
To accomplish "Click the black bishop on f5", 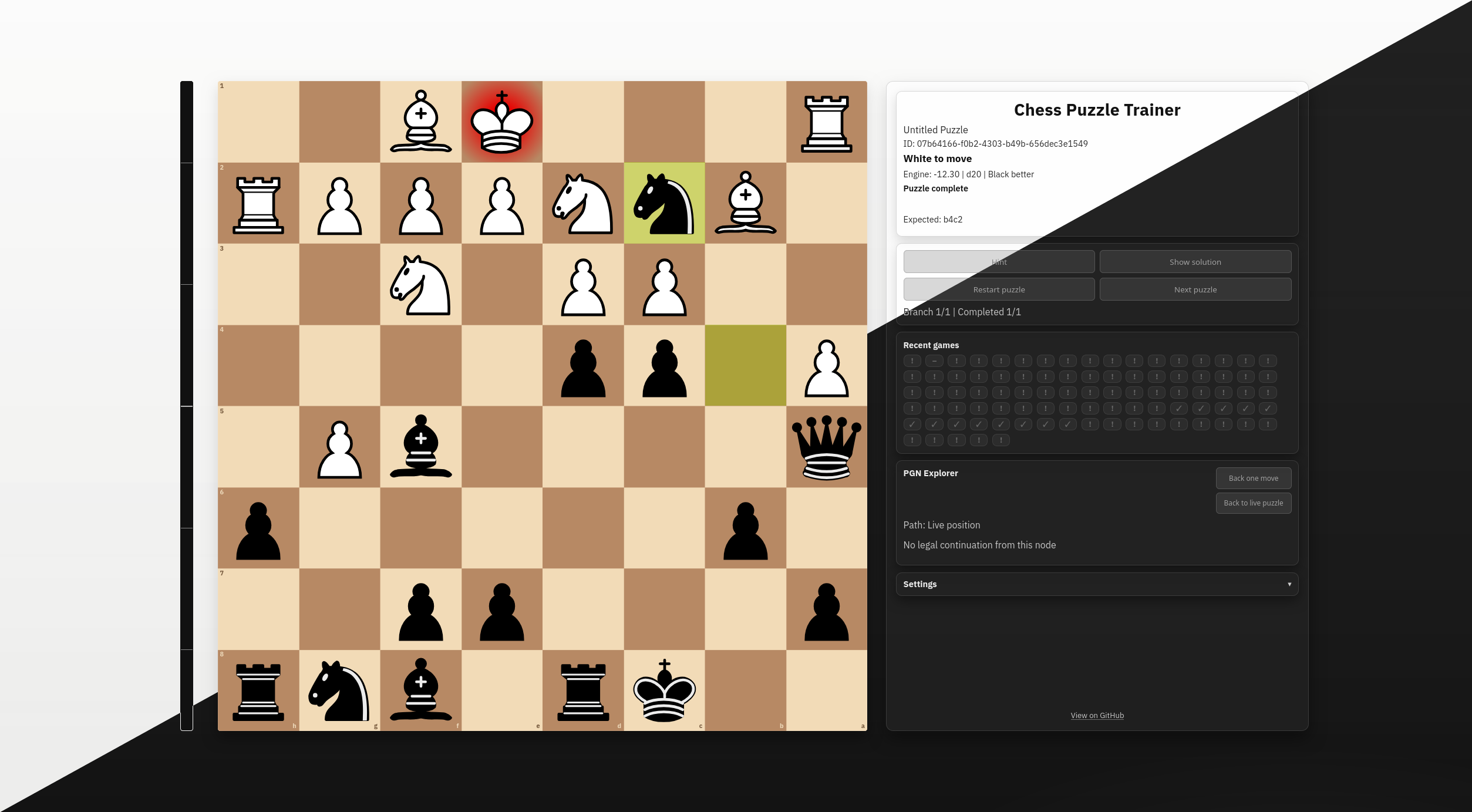I will tap(420, 448).
